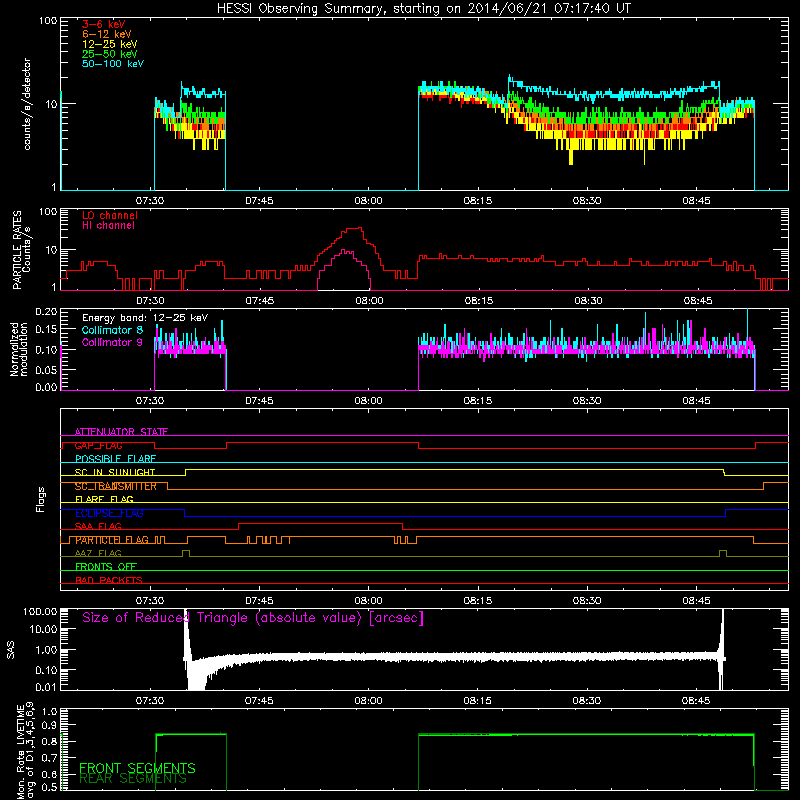Image resolution: width=800 pixels, height=800 pixels.
Task: Select the SC_IN_SUNLIGHT flag label
Action: (115, 472)
